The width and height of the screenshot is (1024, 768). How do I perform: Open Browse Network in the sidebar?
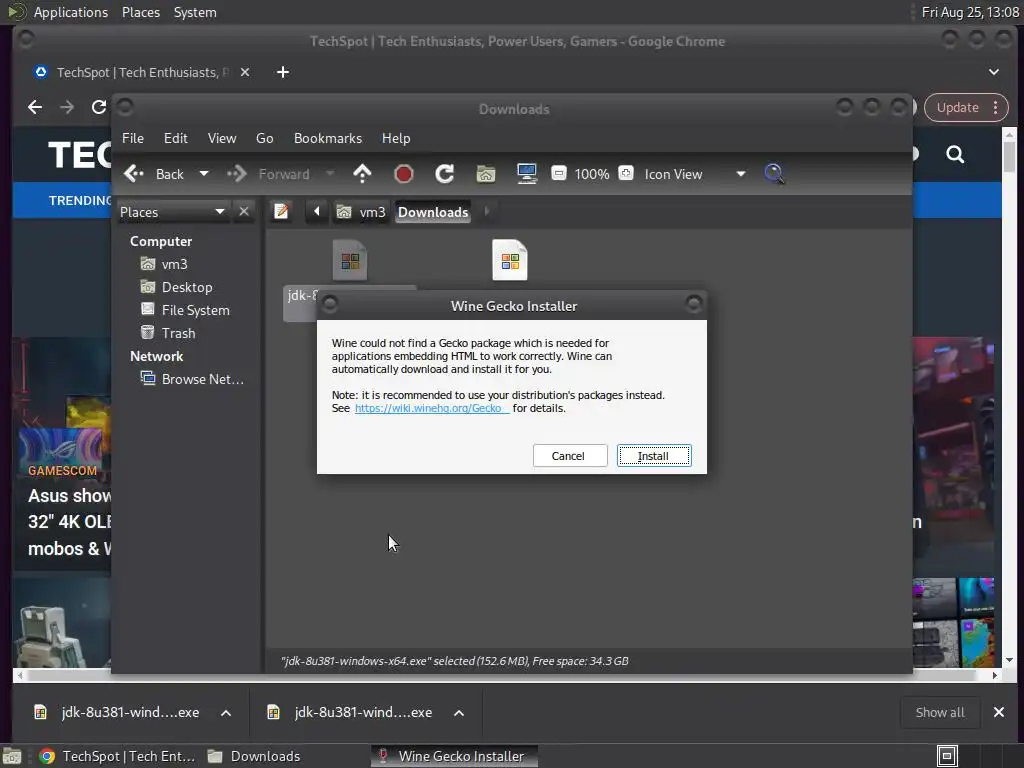[x=193, y=379]
